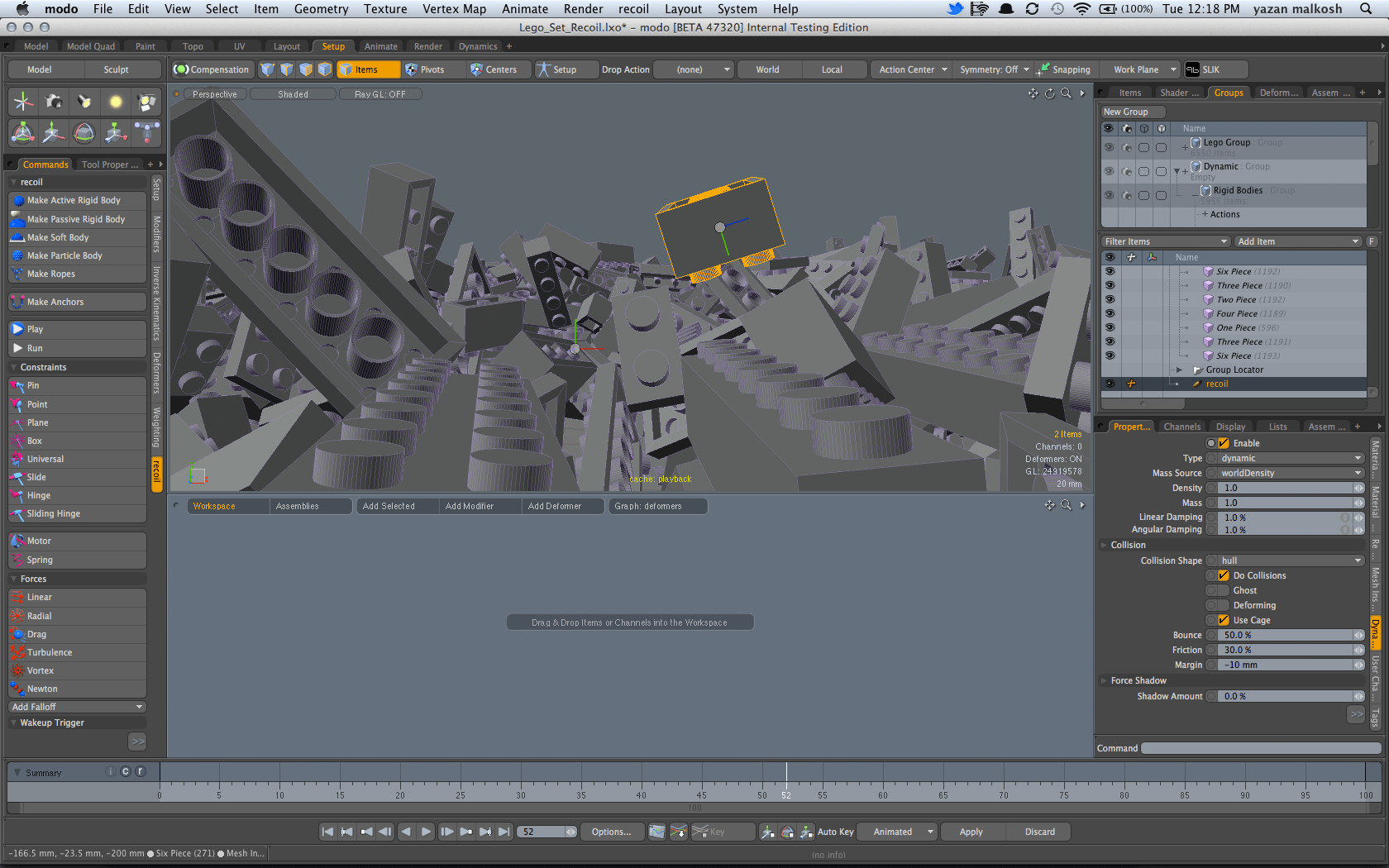Click the Make Soft Body icon
Image resolution: width=1389 pixels, height=868 pixels.
tap(18, 237)
